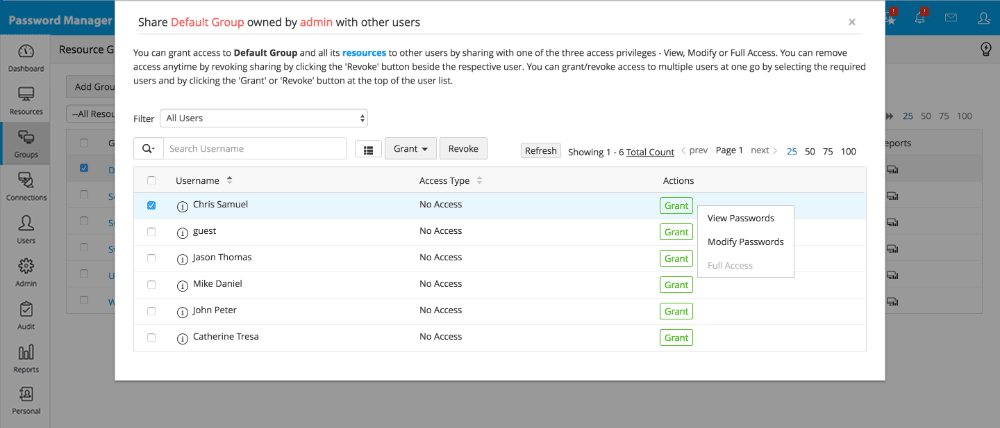Open the All Users filter dropdown
This screenshot has height=428, width=1000.
point(263,118)
